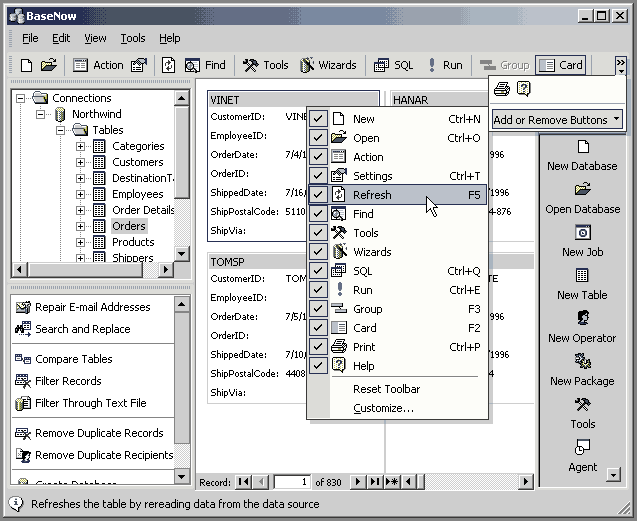Choose Customize... from the menu
Image resolution: width=637 pixels, height=521 pixels.
click(x=383, y=408)
